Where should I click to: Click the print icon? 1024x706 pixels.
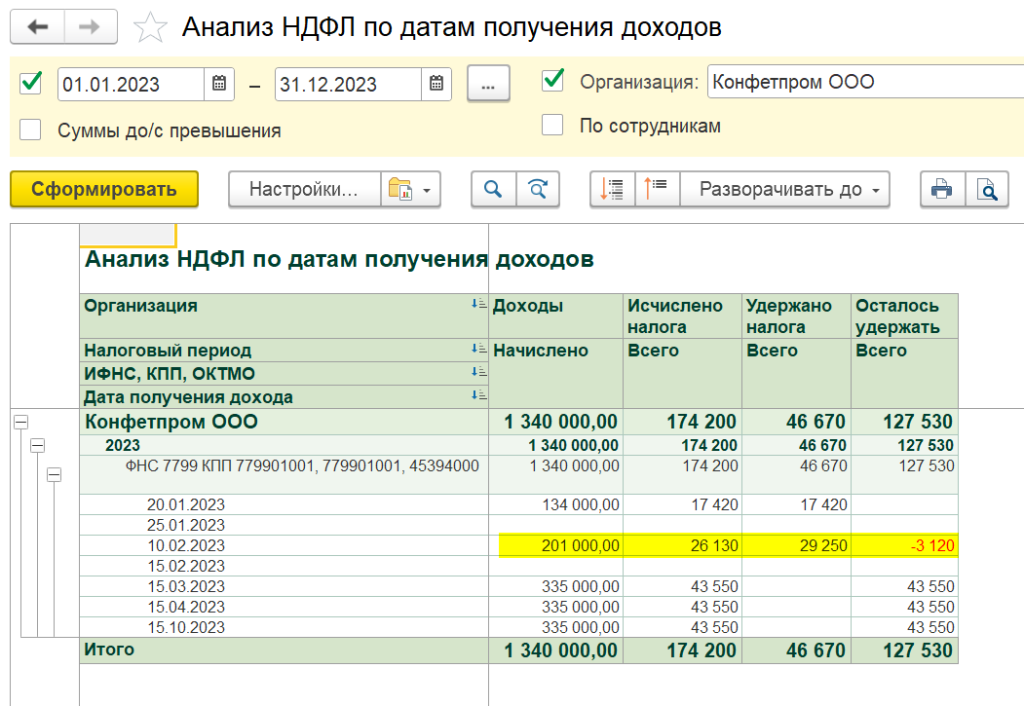click(x=941, y=189)
